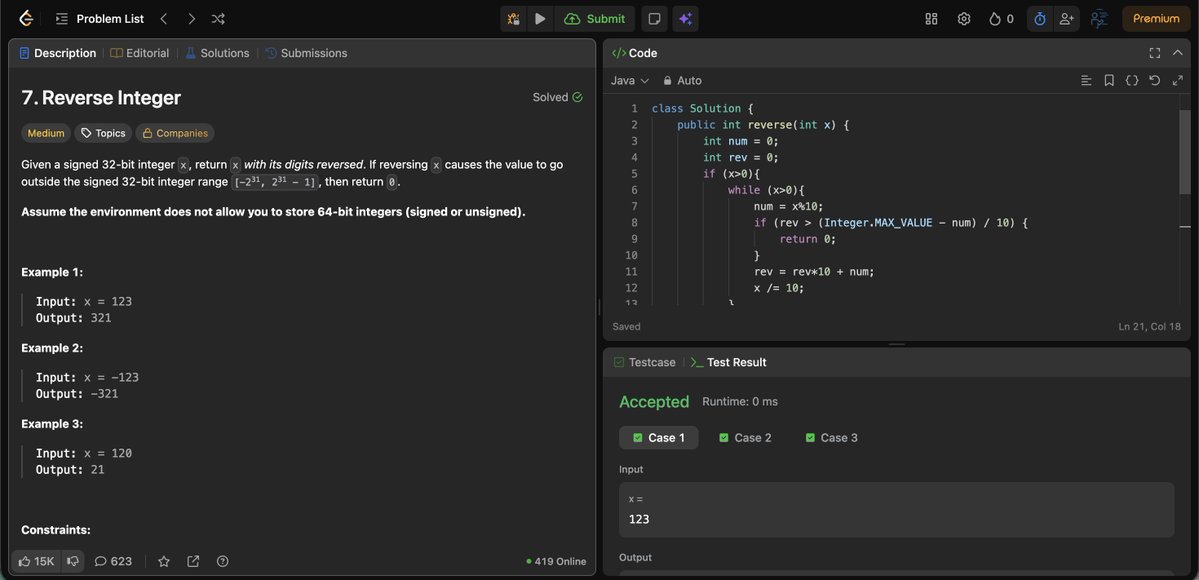Click the Ln 21, Col 18 status
The image size is (1199, 580).
coord(1149,327)
